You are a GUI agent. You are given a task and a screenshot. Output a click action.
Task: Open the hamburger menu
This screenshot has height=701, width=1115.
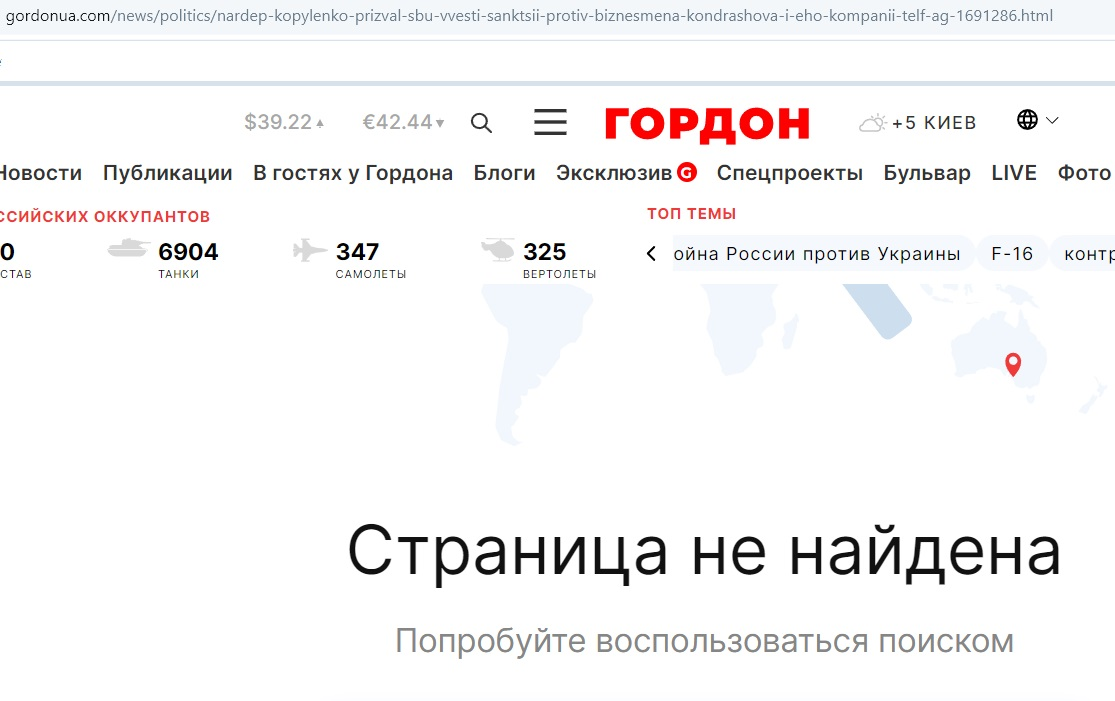click(550, 123)
